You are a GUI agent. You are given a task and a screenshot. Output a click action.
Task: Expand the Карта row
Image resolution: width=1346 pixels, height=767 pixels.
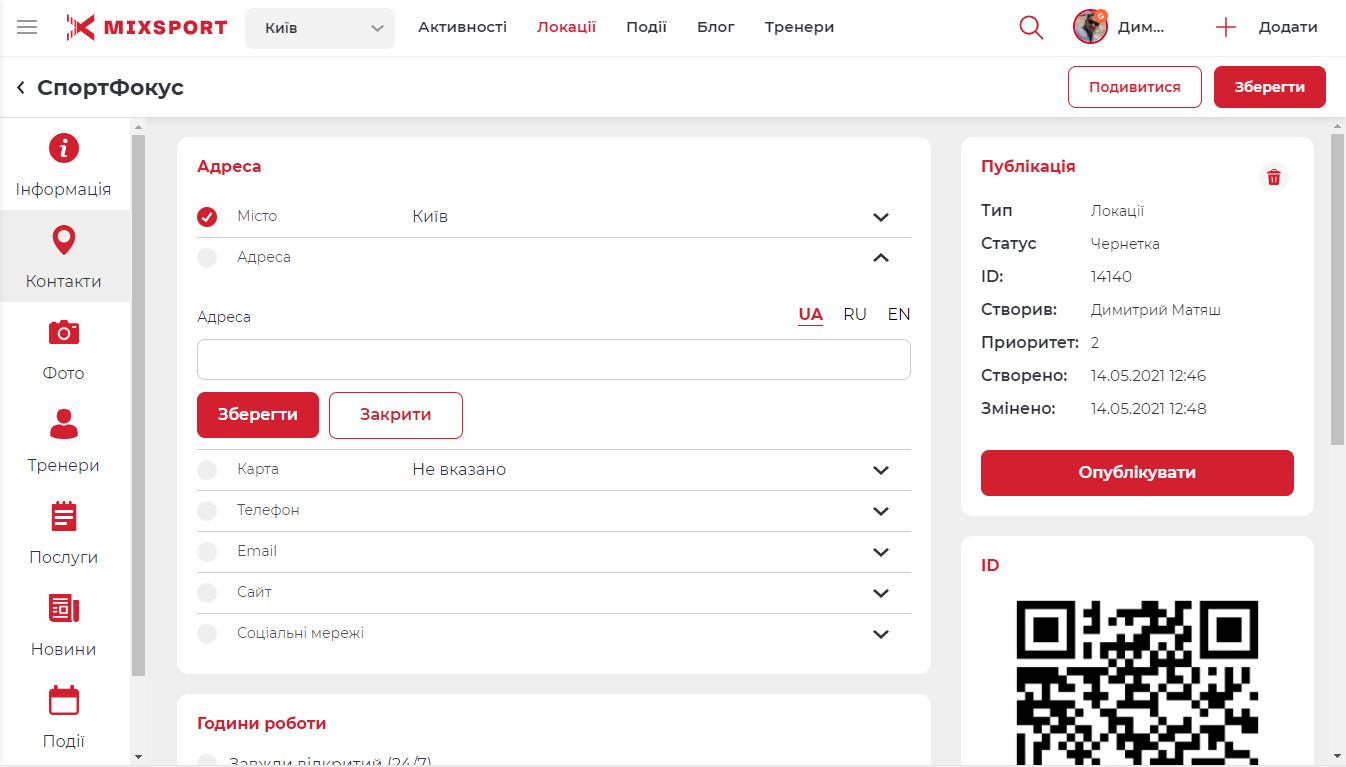click(x=880, y=470)
